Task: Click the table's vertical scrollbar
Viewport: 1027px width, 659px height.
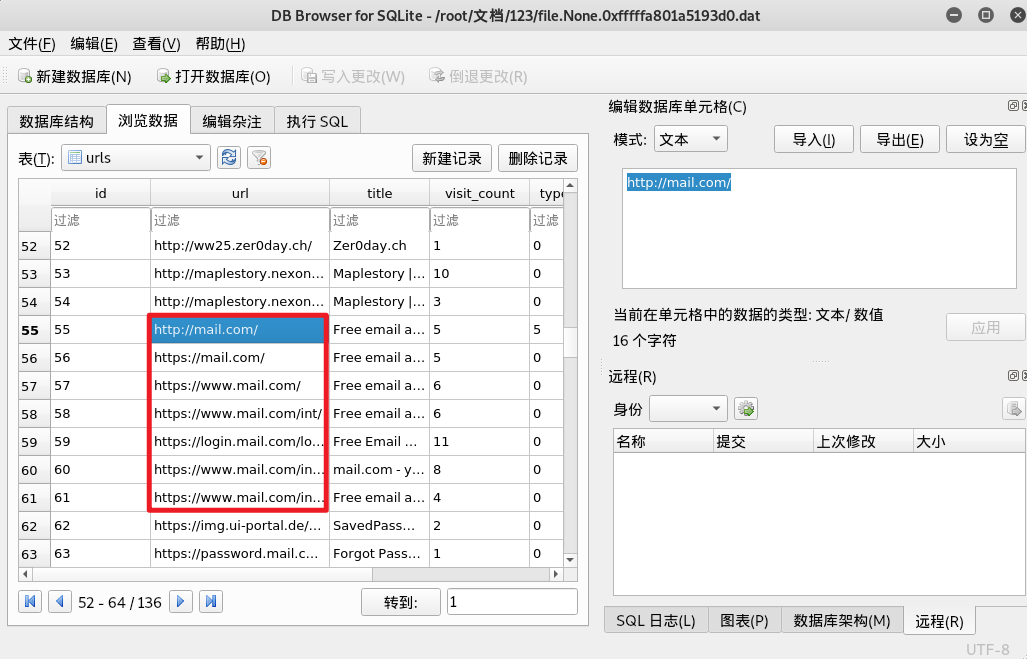Action: point(570,400)
